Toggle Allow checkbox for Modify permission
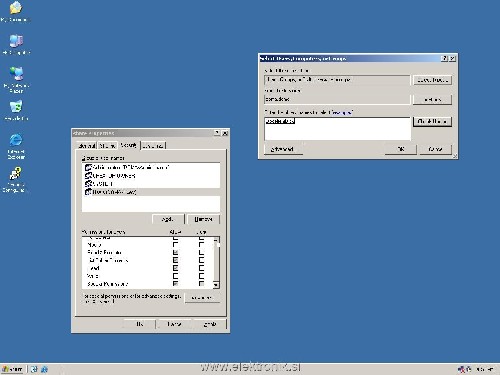 [175, 244]
